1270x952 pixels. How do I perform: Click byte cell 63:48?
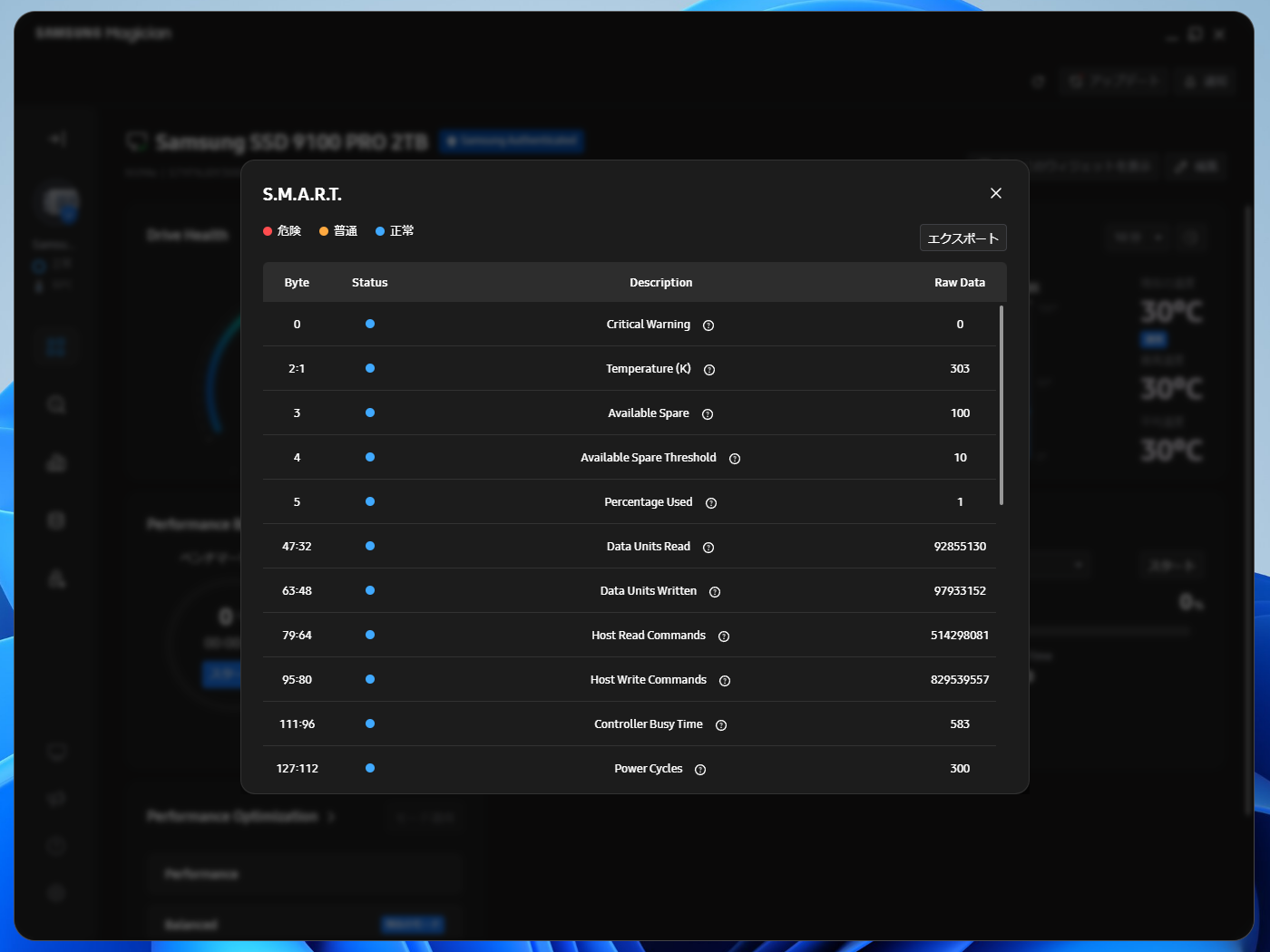(297, 591)
